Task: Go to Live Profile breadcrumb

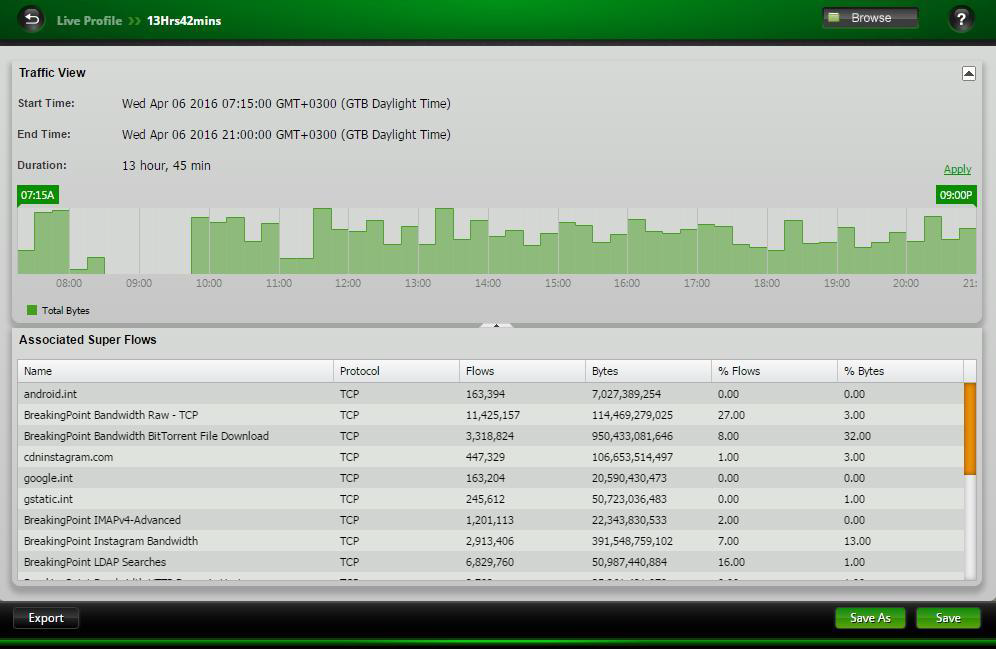Action: [89, 20]
